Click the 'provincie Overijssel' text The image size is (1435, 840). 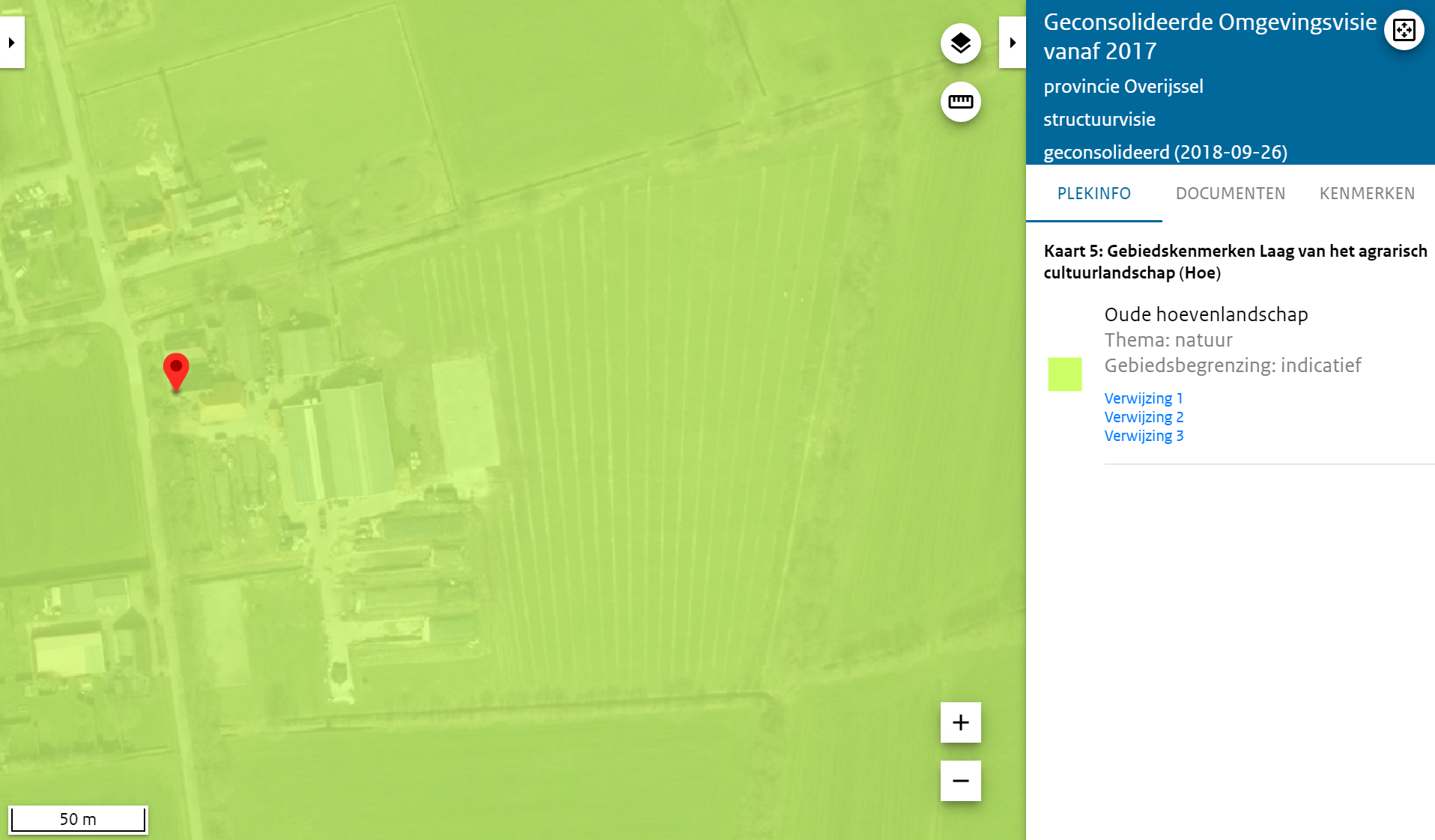1123,87
